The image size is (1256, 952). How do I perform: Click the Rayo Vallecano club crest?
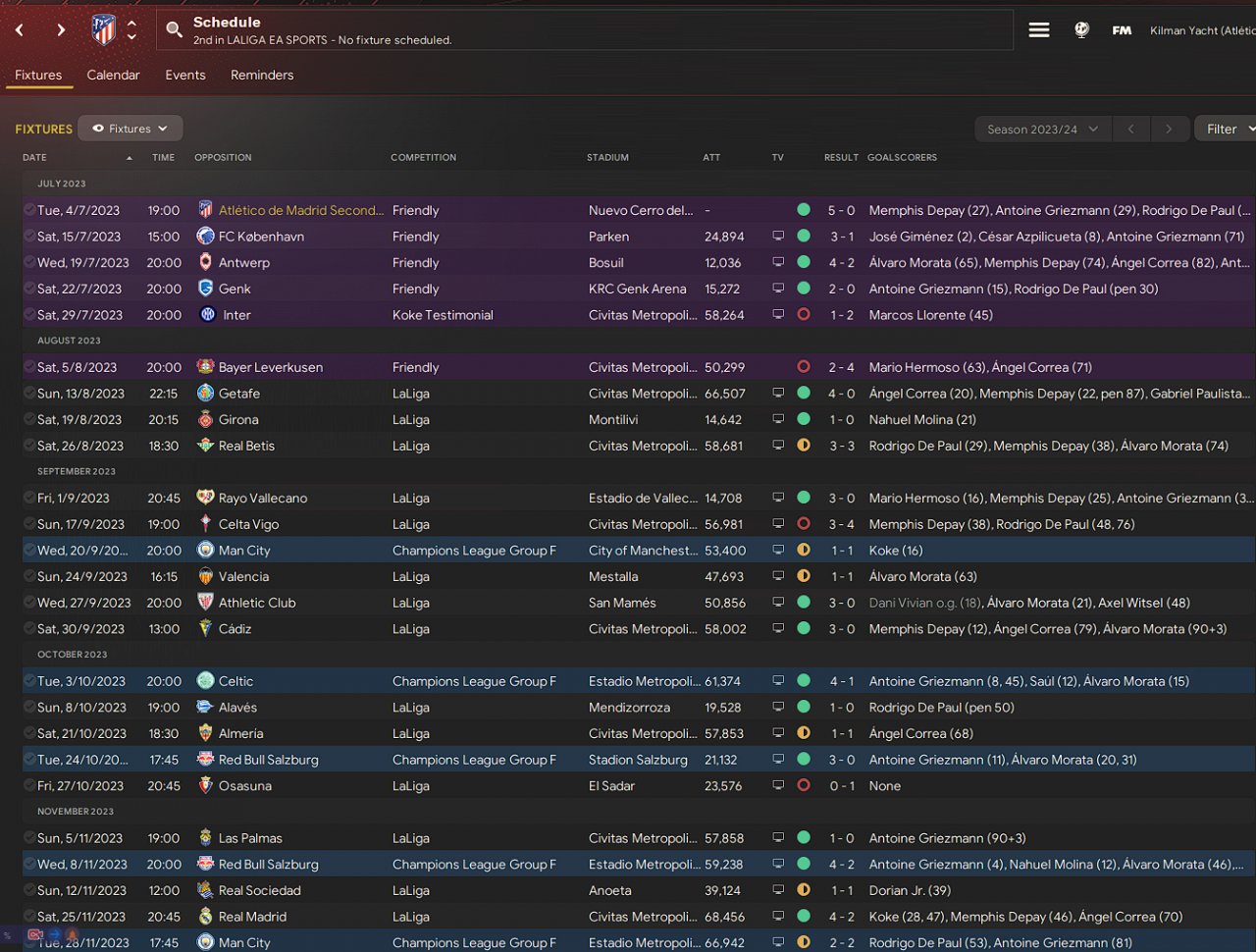coord(206,498)
